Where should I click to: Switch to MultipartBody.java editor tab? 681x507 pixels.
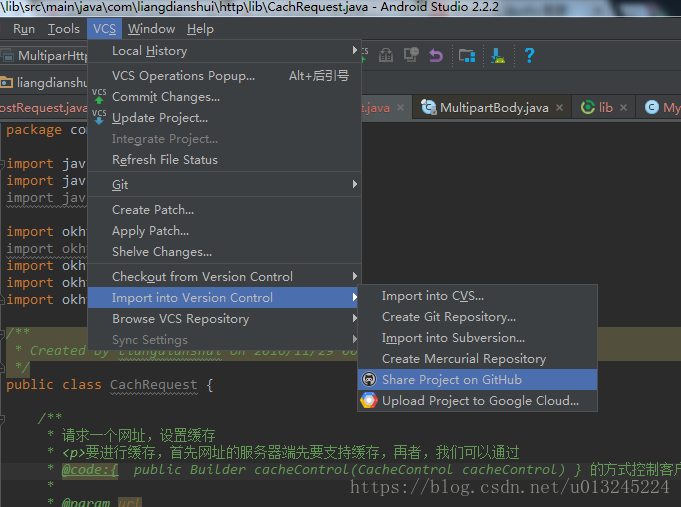pos(494,107)
